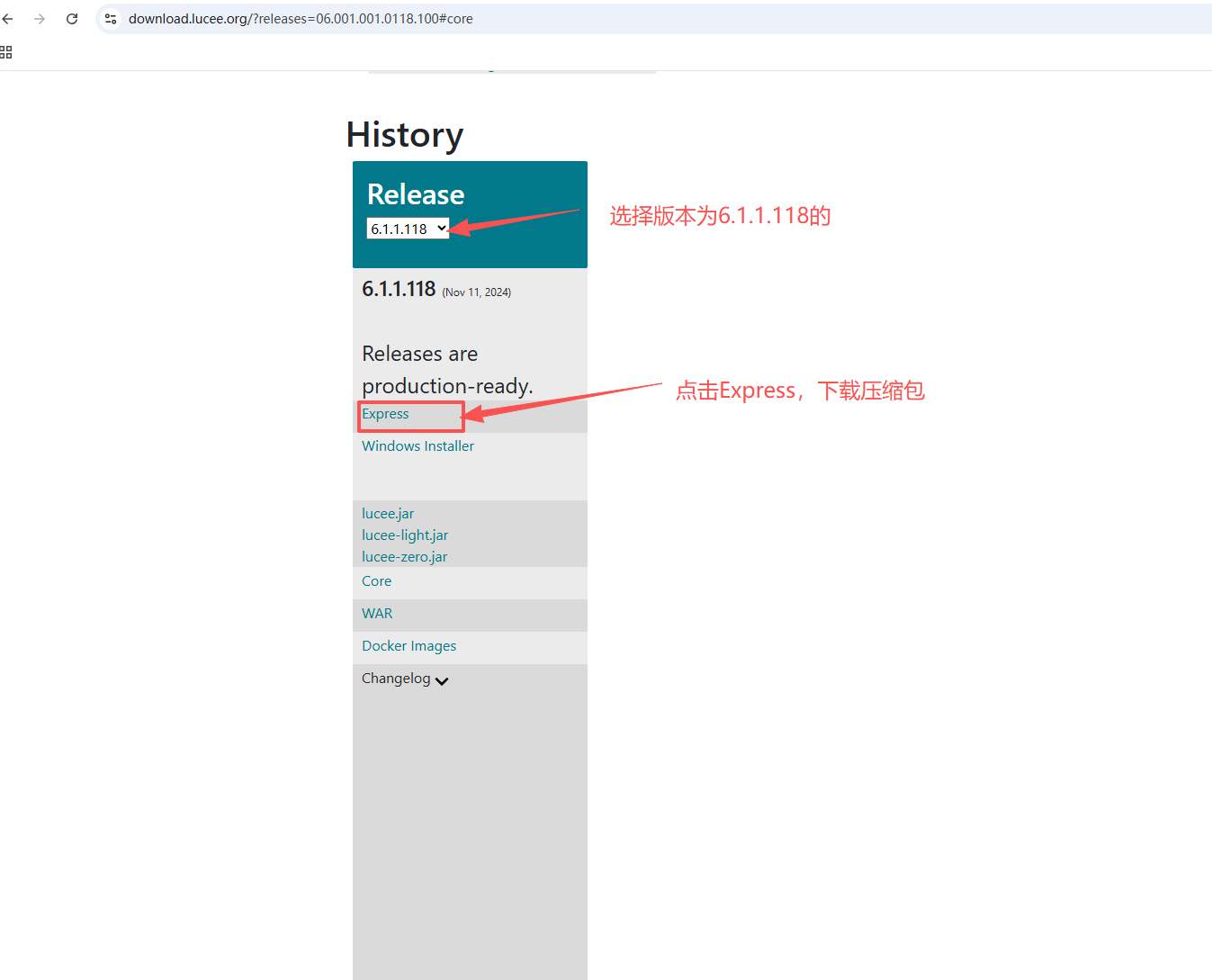Viewport: 1212px width, 980px height.
Task: Click the browser forward arrow
Action: tap(40, 19)
